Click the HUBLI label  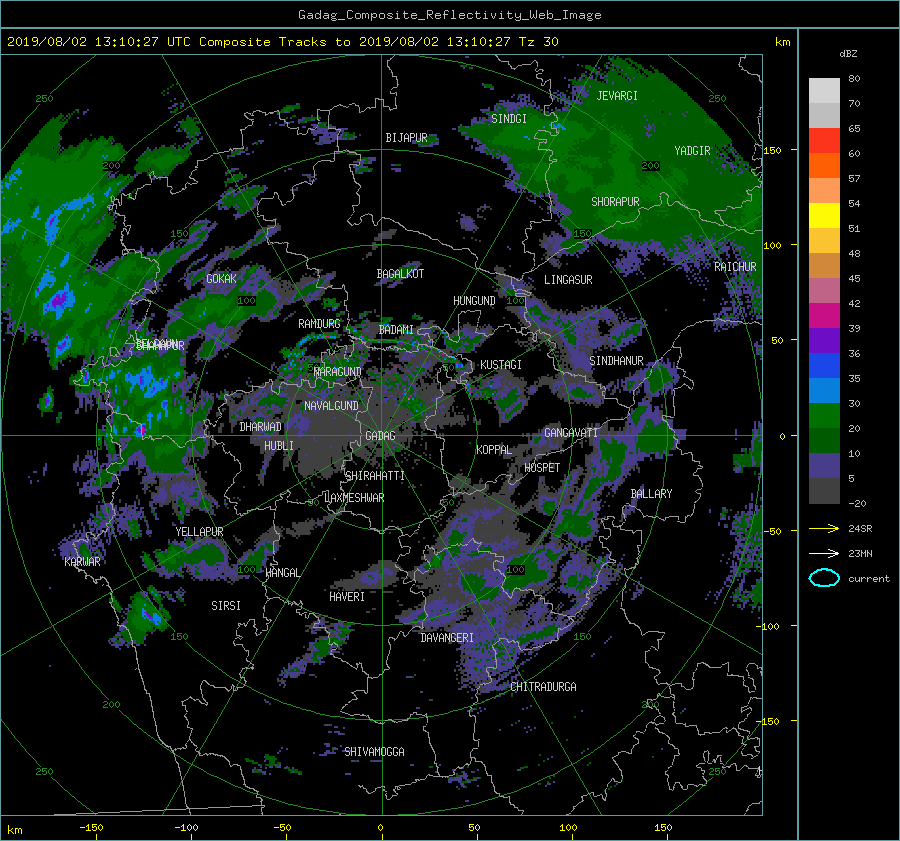(x=279, y=446)
